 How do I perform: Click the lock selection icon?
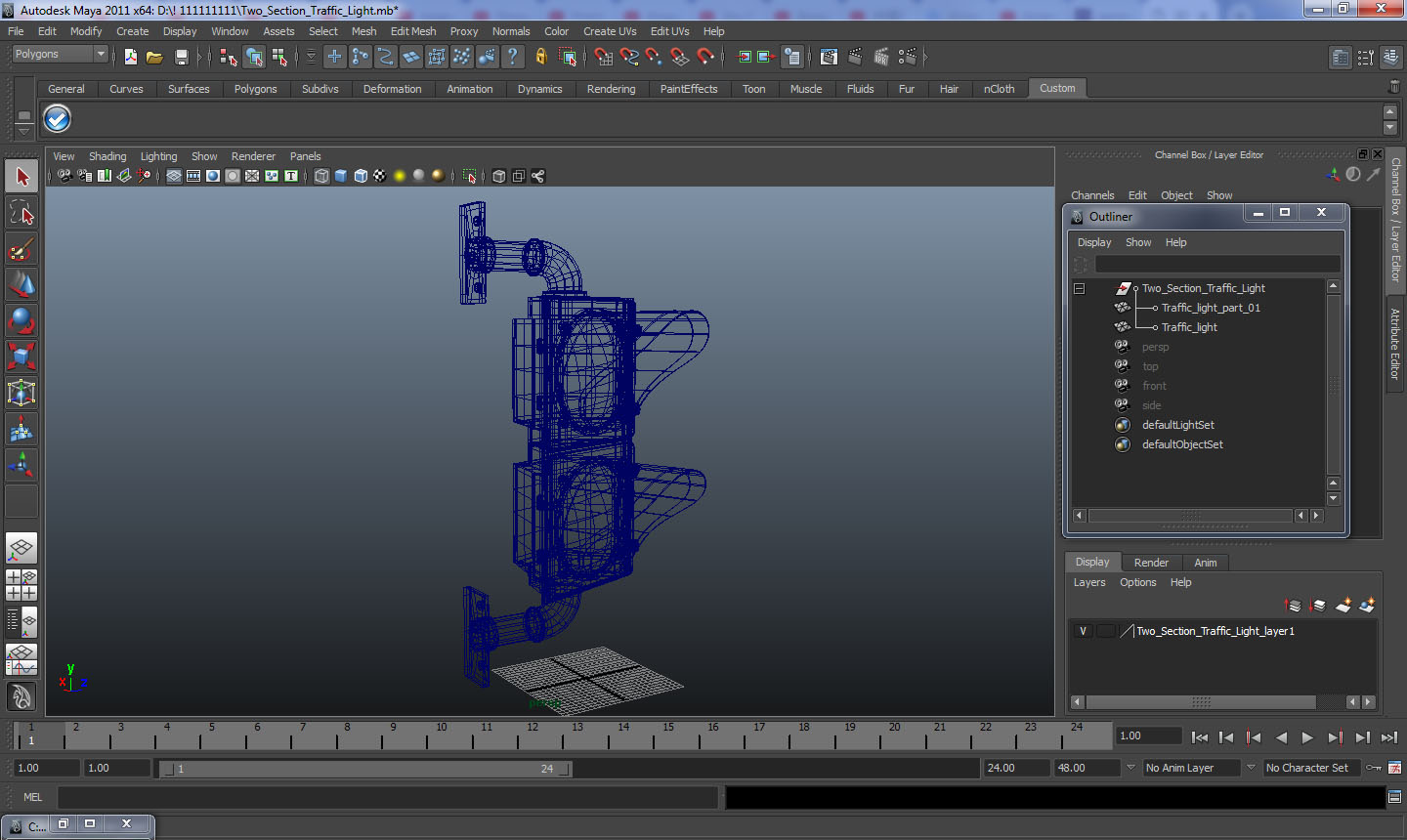point(540,57)
